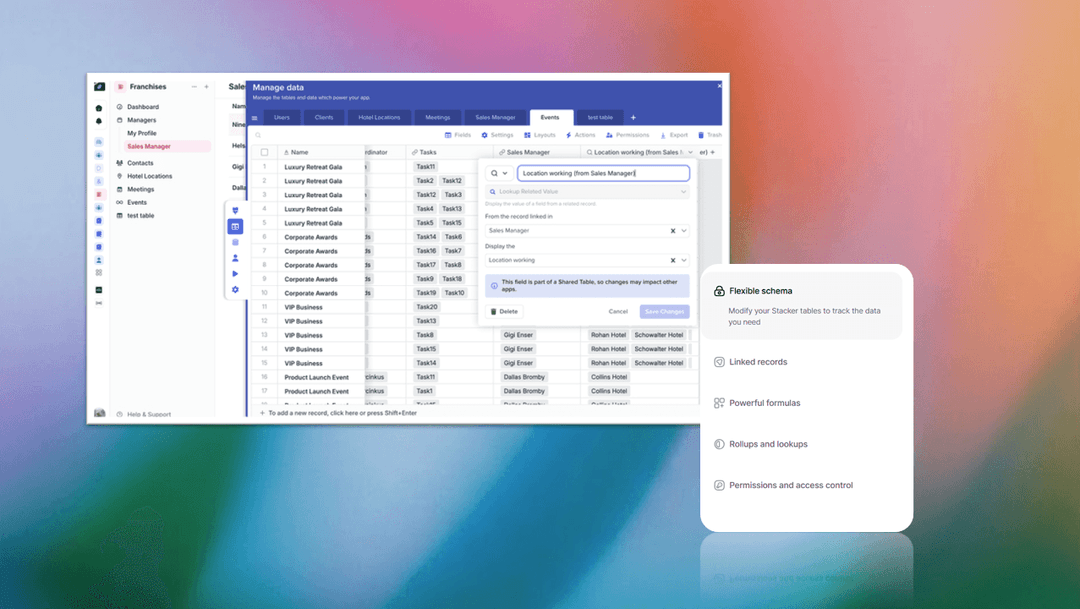This screenshot has height=609, width=1080.
Task: Click the Save Changes progress-styled button's Cancel link
Action: [619, 311]
